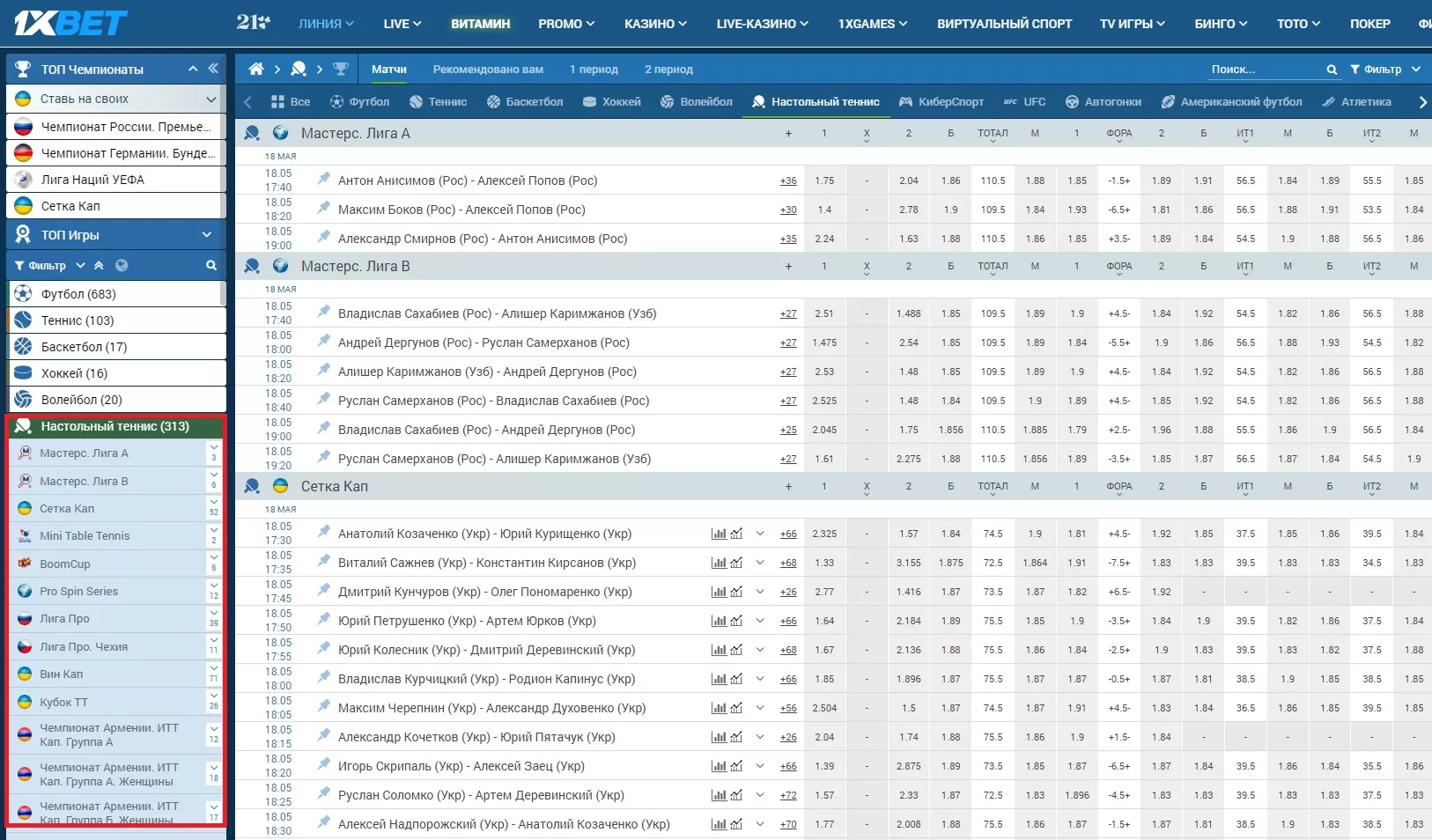Toggle pin on Руслан Соломко match row
Screen dimensions: 1432x840
click(x=324, y=794)
